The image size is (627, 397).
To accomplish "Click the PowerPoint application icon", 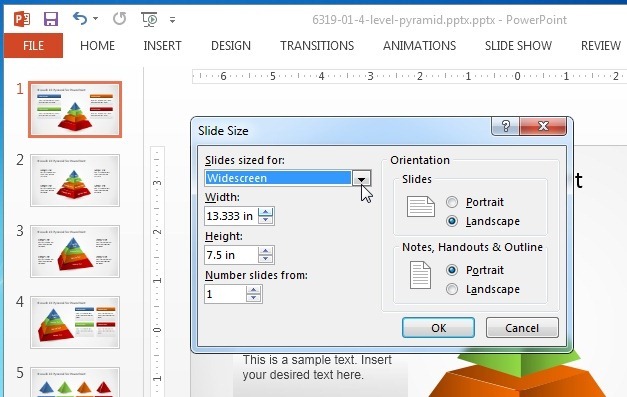I will [x=22, y=19].
